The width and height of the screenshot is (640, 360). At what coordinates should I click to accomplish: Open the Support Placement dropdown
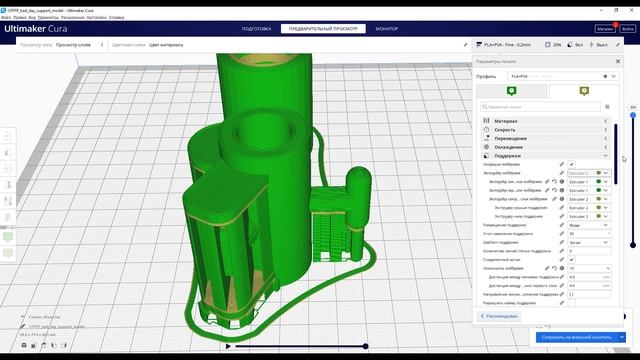point(589,225)
